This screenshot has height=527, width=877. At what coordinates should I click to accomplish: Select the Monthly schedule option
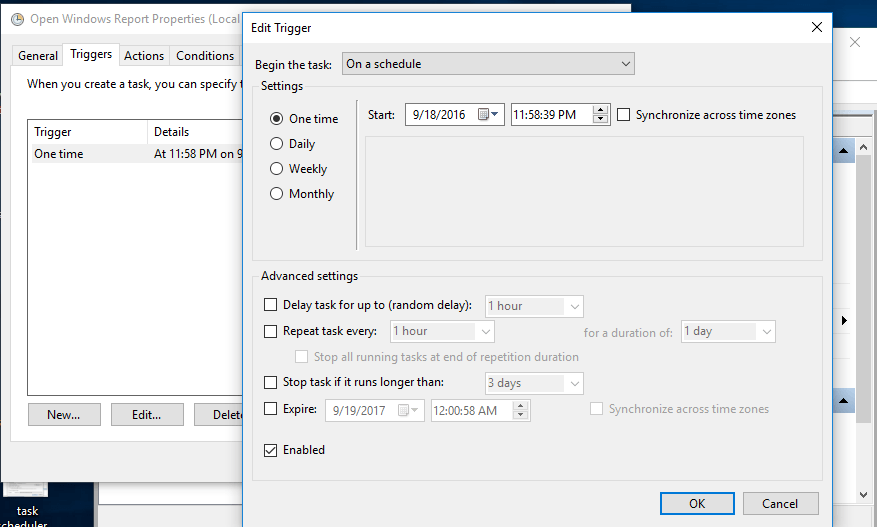[x=276, y=194]
